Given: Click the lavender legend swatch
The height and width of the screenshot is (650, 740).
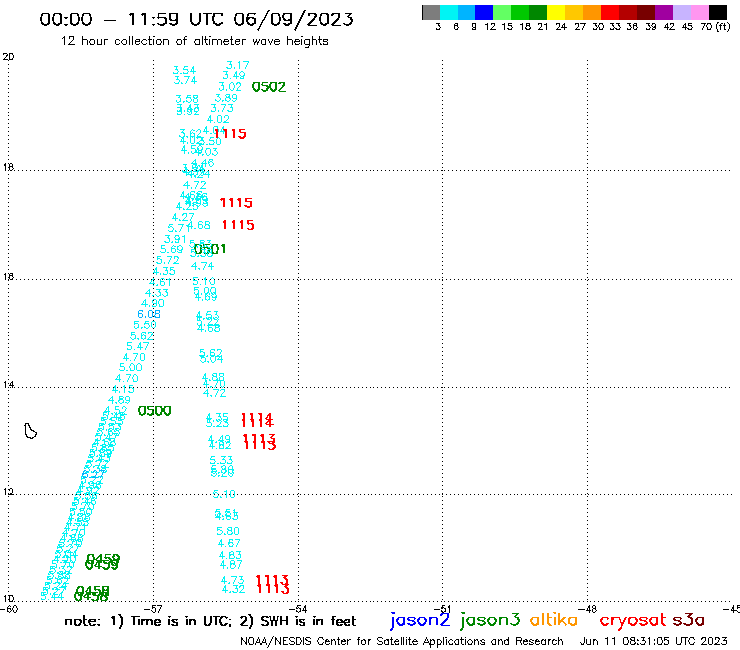Looking at the screenshot, I should [x=681, y=12].
